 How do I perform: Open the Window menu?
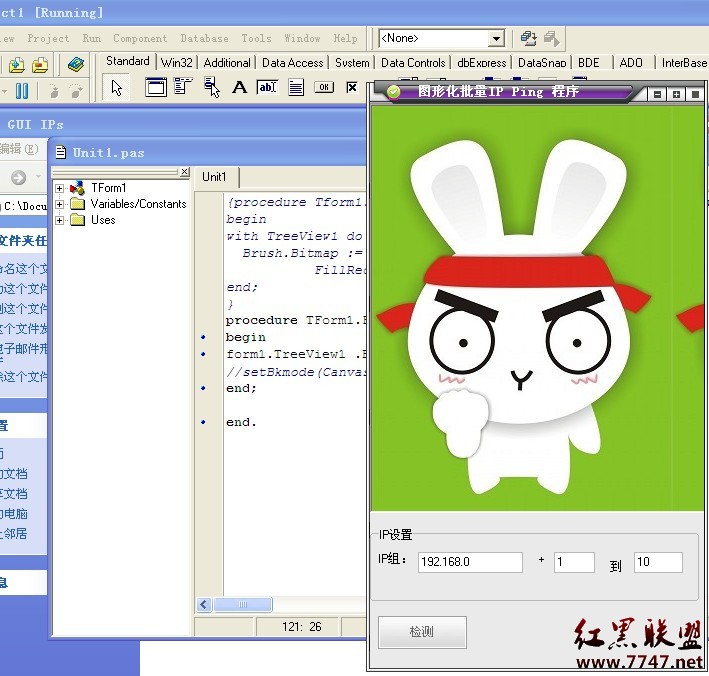pos(303,38)
